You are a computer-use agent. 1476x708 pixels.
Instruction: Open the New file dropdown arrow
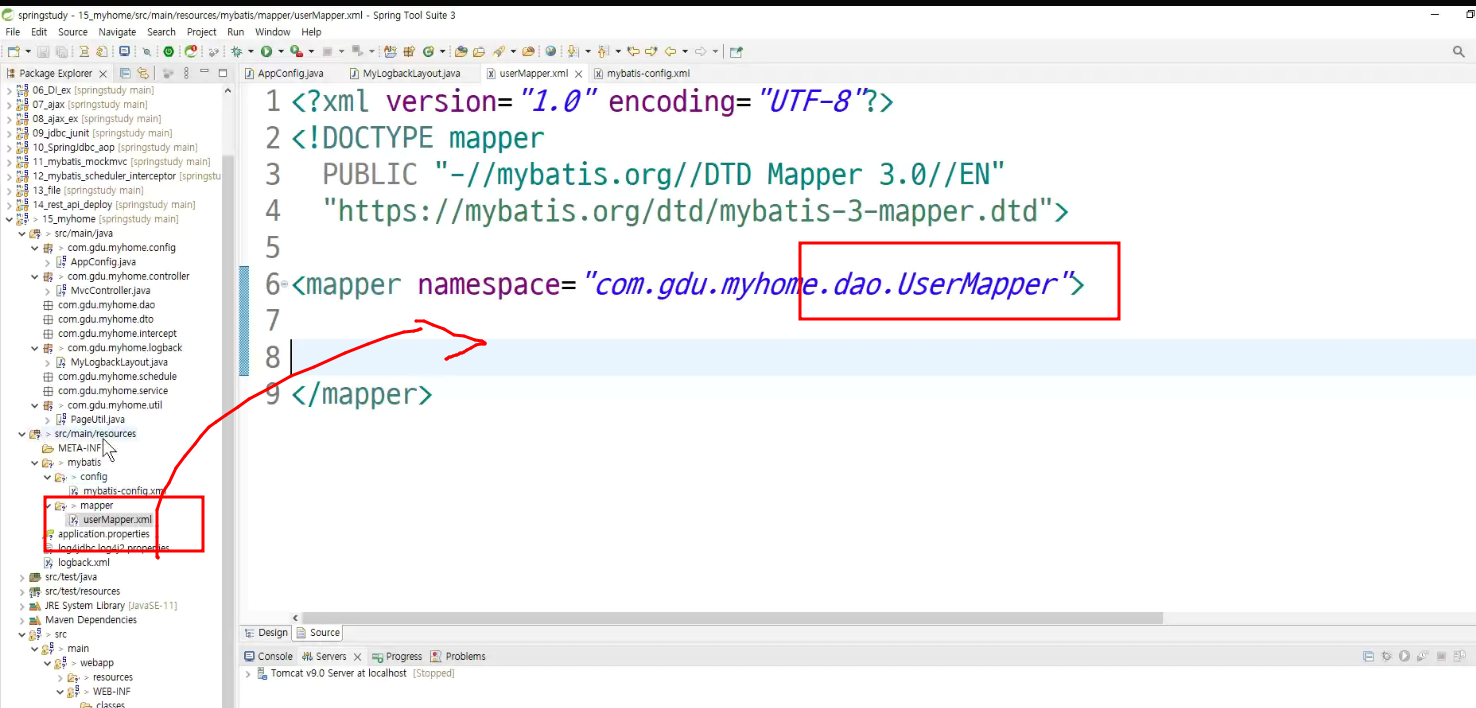28,51
